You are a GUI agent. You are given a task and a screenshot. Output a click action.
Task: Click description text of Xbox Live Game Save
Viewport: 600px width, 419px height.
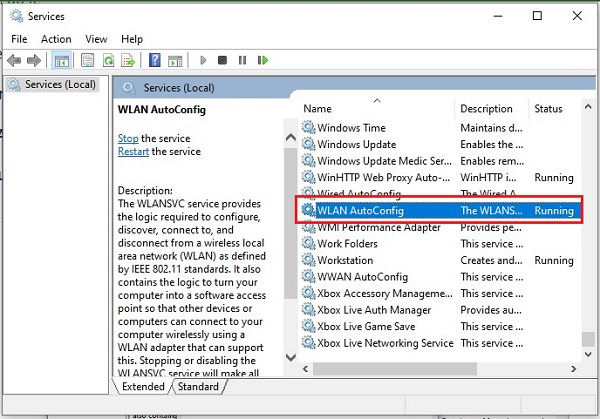coord(492,326)
